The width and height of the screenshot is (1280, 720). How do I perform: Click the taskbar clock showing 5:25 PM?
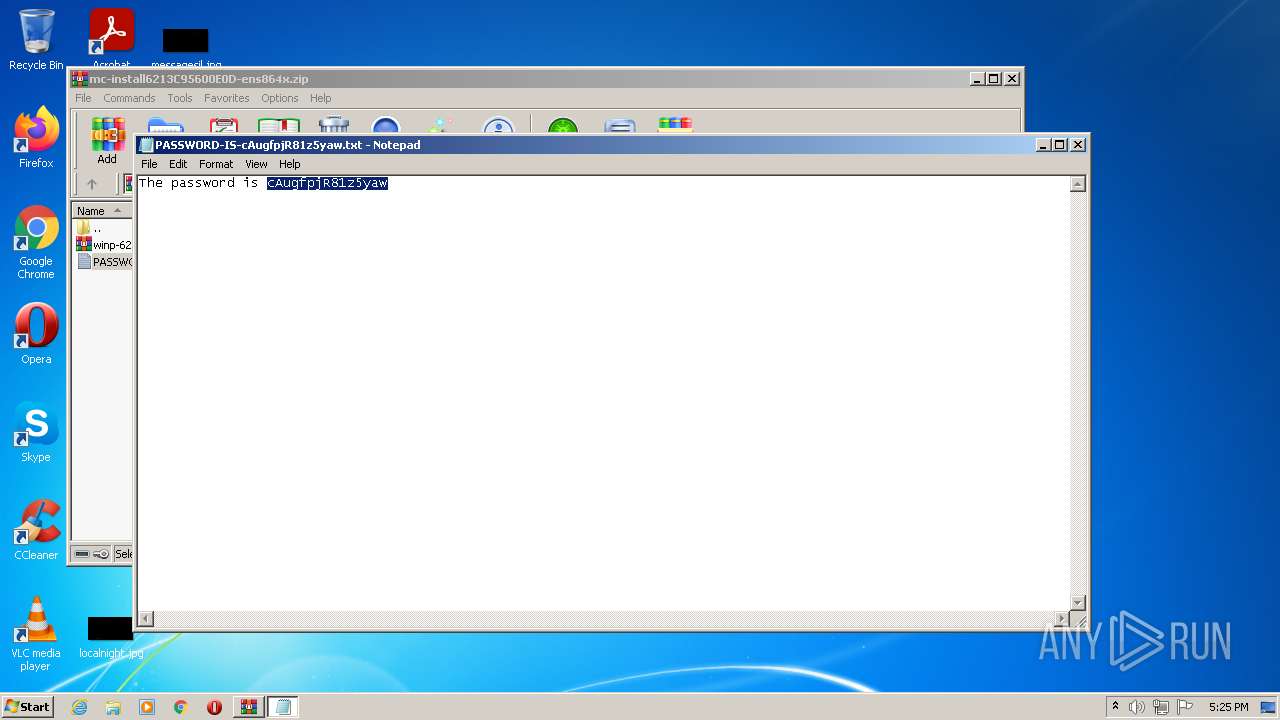pos(1228,707)
